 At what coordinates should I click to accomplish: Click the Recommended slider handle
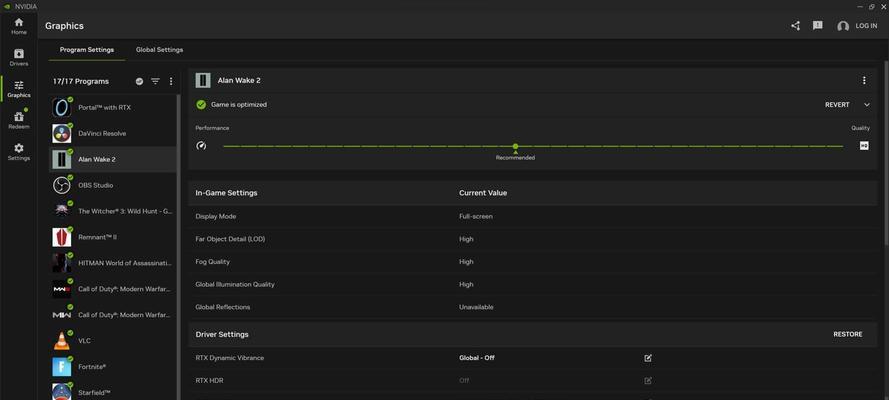515,147
